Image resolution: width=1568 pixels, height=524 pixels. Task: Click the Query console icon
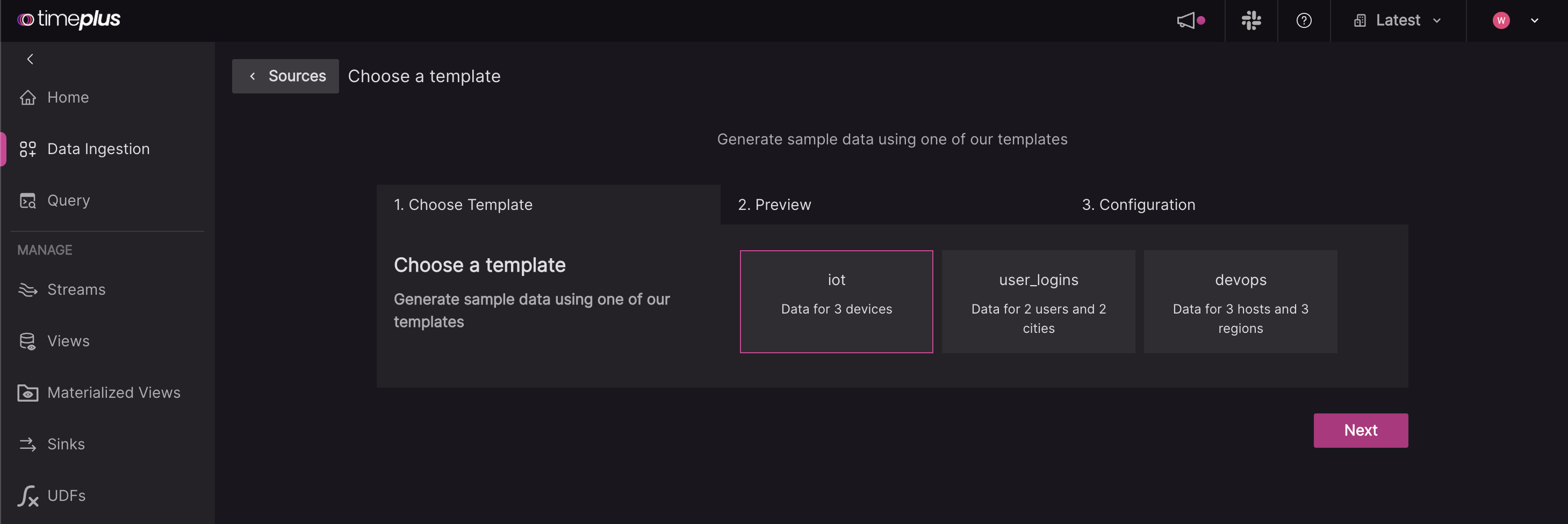(x=27, y=201)
